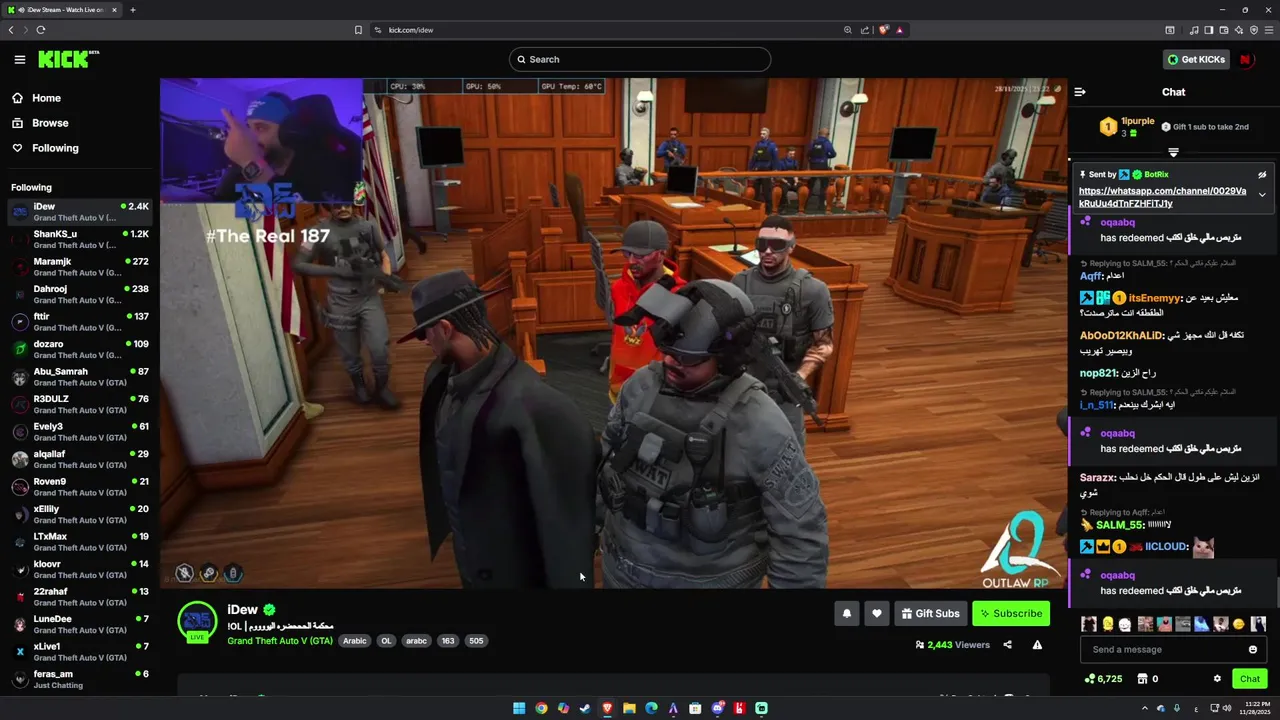1280x720 pixels.
Task: Open the WhatsApp channel link in pinned message
Action: click(x=1162, y=197)
